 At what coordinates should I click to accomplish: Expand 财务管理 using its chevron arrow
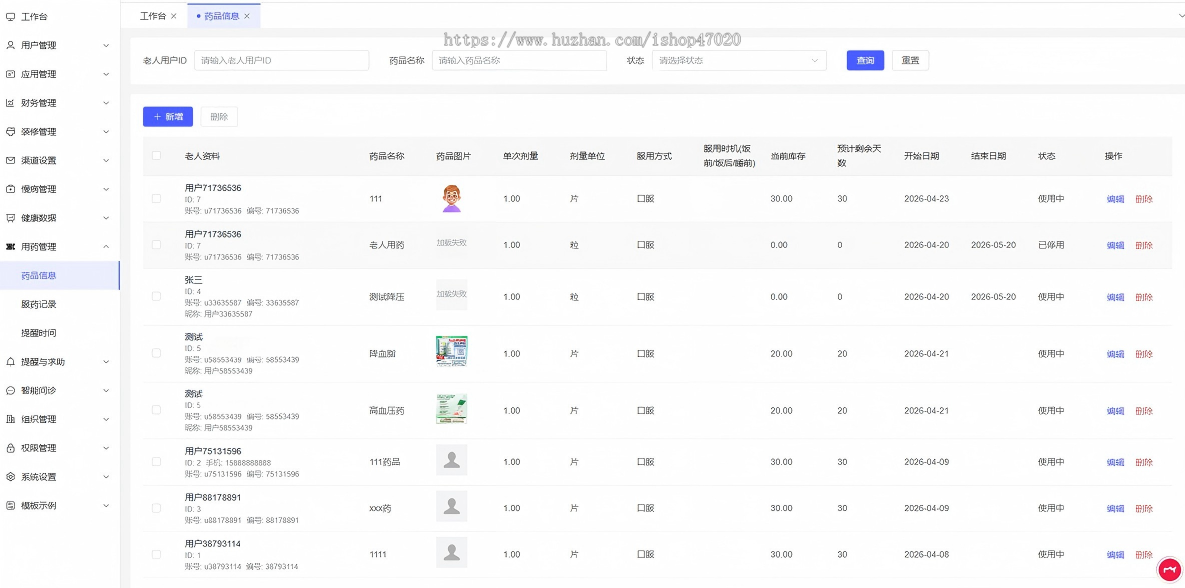pos(106,103)
